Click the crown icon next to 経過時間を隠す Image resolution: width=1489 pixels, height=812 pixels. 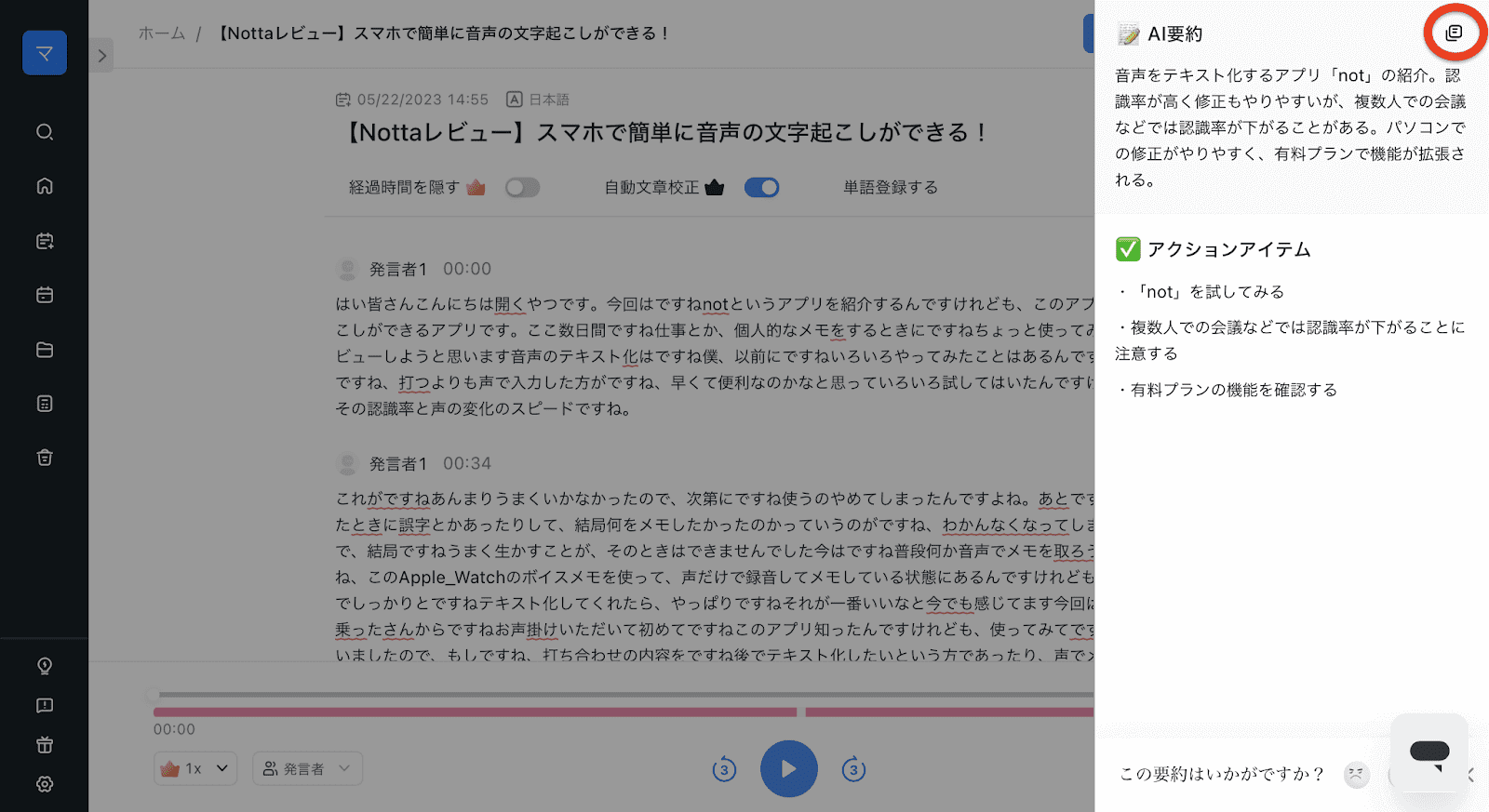pyautogui.click(x=476, y=188)
